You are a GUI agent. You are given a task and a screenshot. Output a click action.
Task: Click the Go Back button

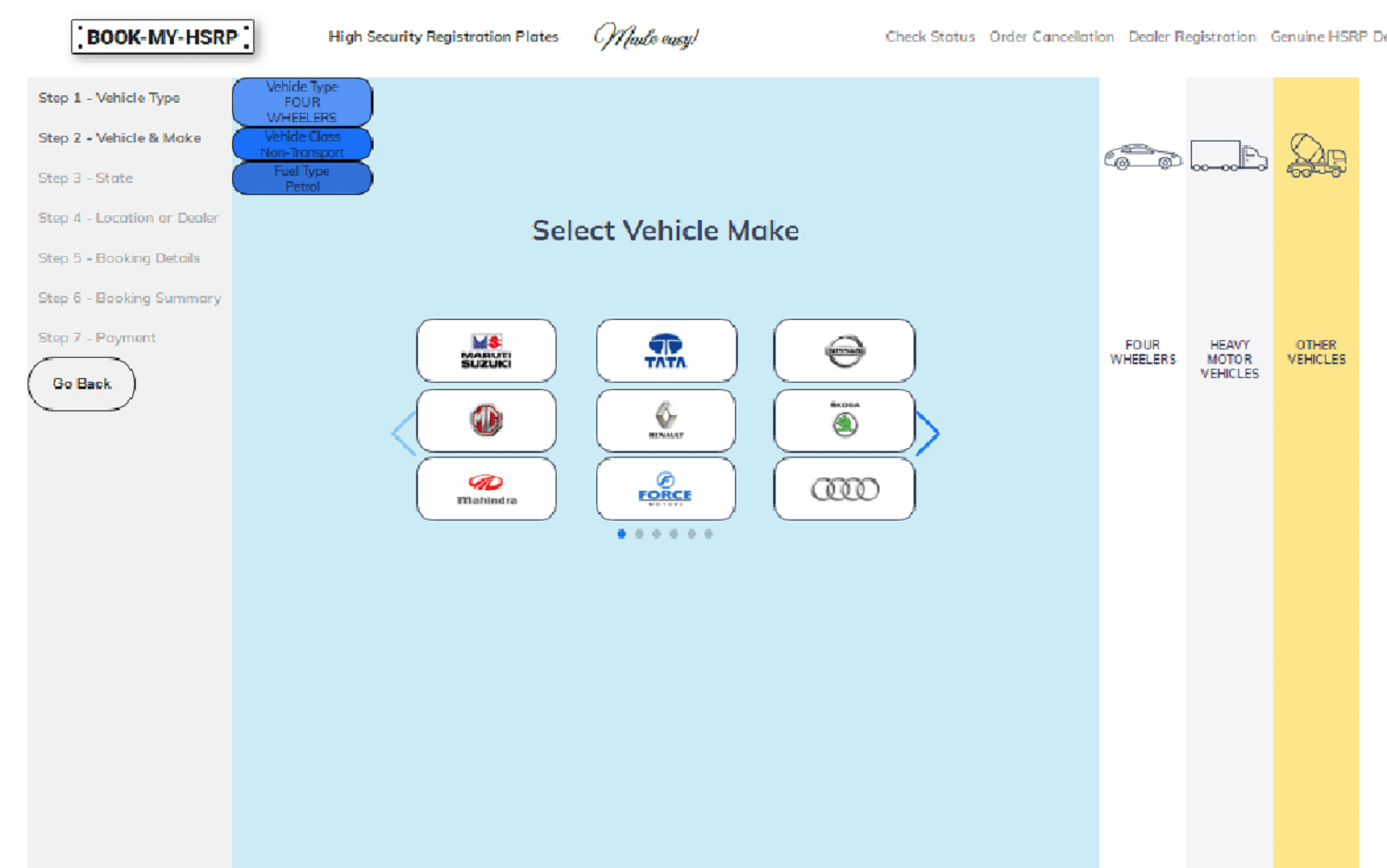[81, 383]
